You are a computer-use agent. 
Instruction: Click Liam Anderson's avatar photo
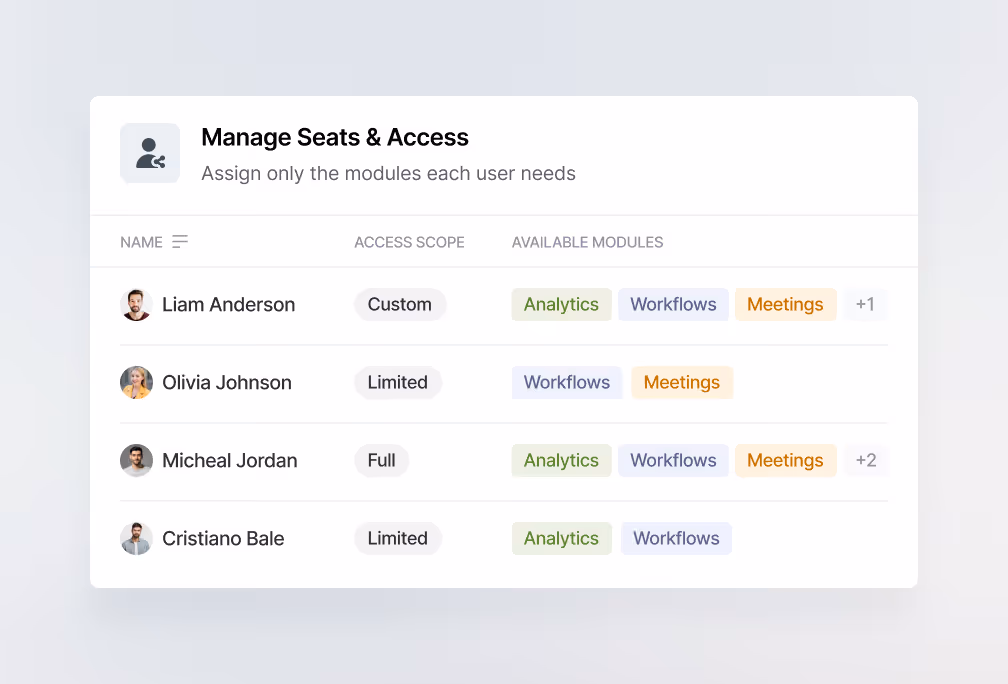pyautogui.click(x=136, y=305)
